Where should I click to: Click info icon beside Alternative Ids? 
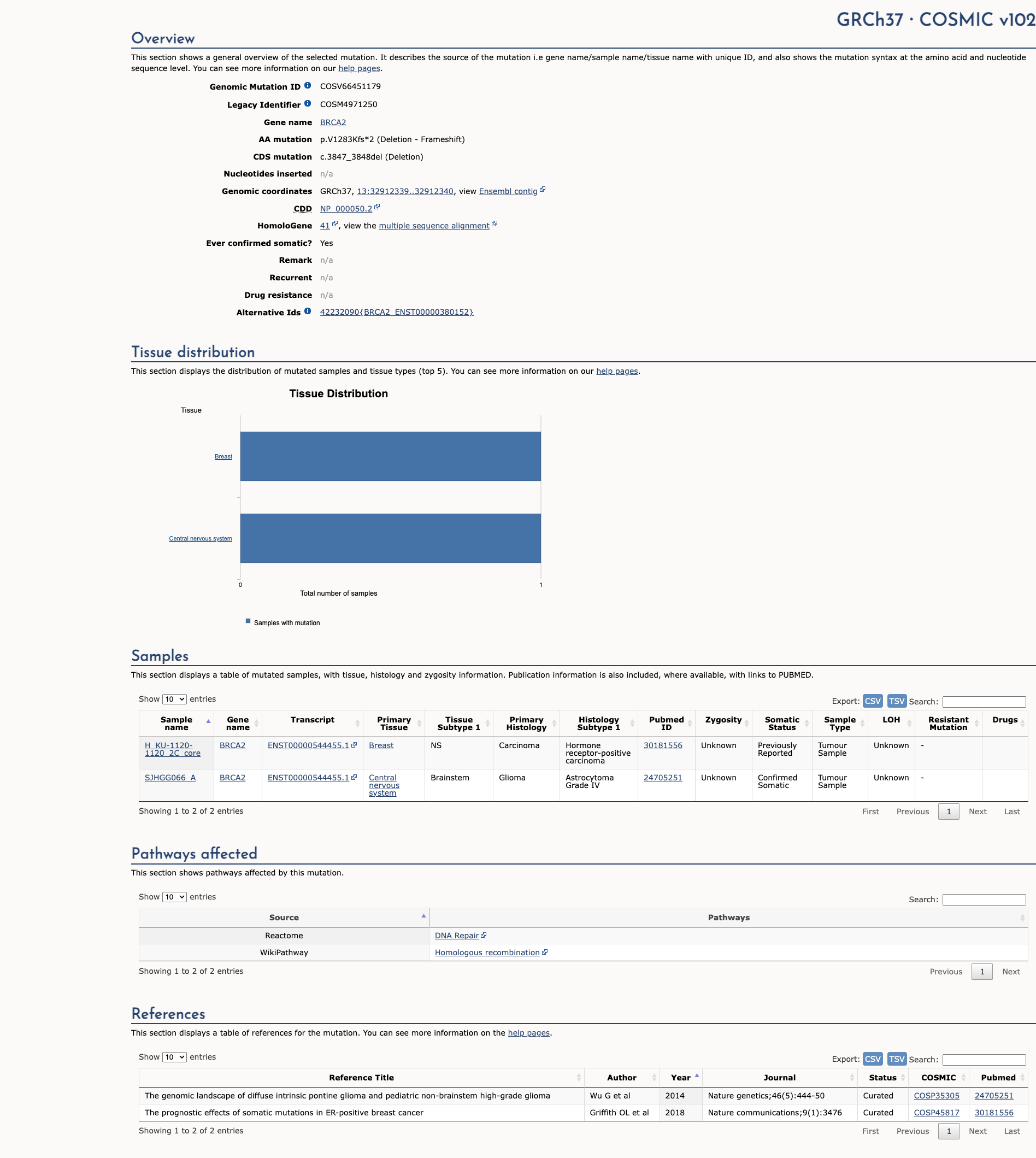coord(308,311)
